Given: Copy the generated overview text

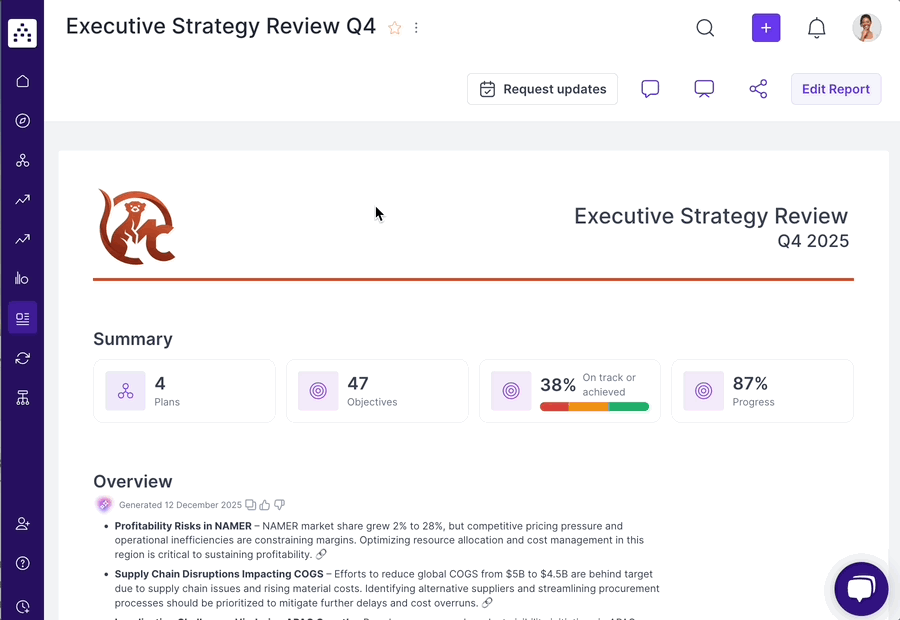Looking at the screenshot, I should tap(251, 505).
